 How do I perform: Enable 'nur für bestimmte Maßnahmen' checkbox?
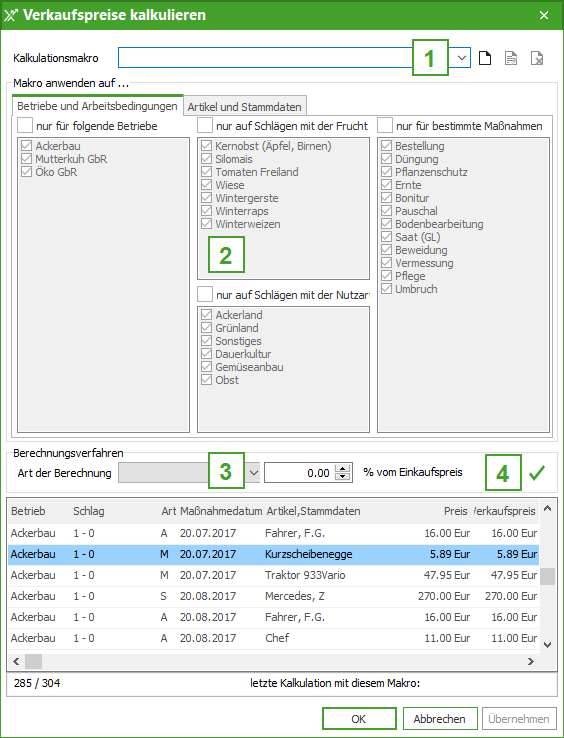pyautogui.click(x=385, y=126)
